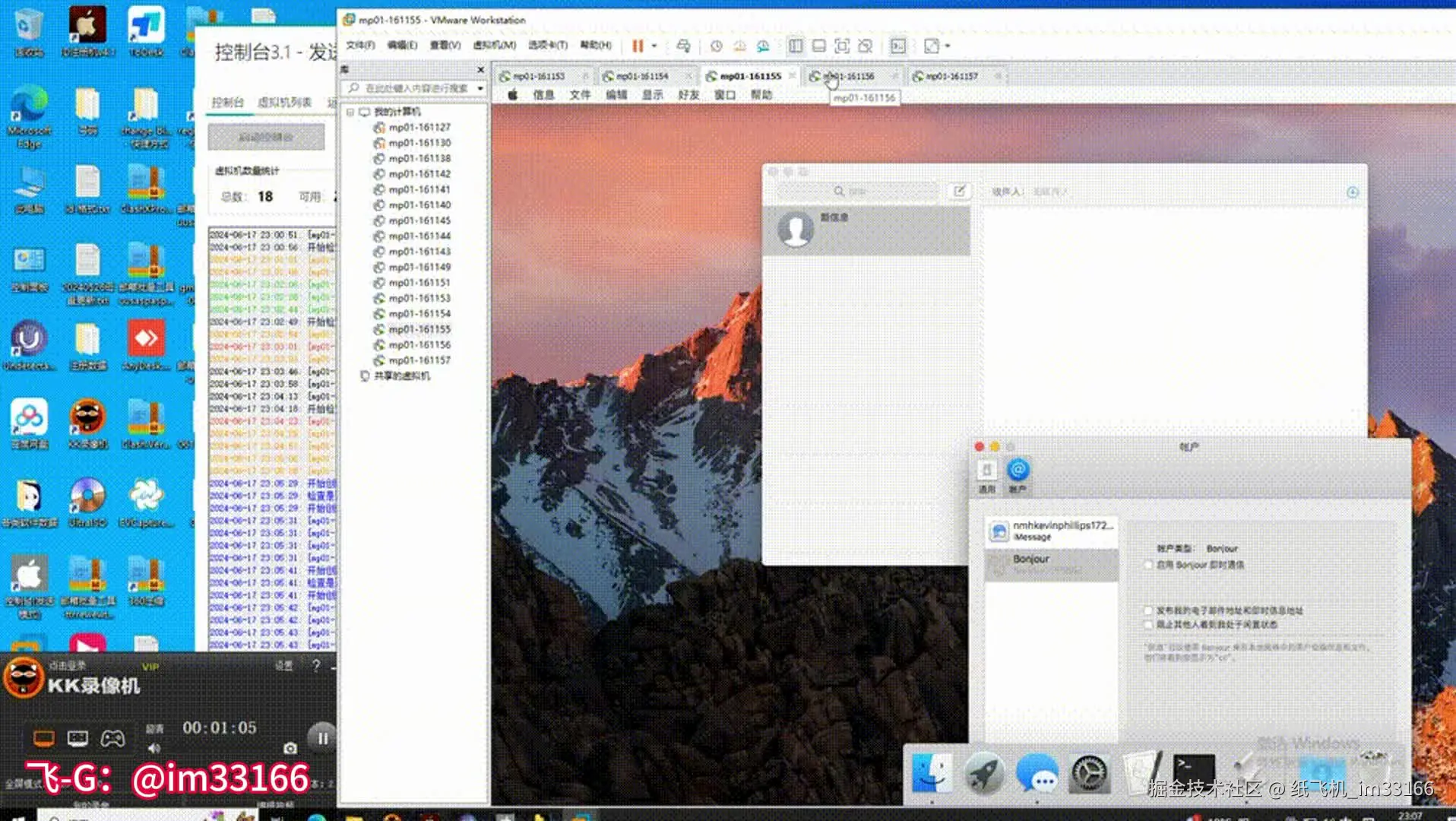The image size is (1456, 821).
Task: Open the VMware 文件(F) menu
Action: tap(360, 46)
